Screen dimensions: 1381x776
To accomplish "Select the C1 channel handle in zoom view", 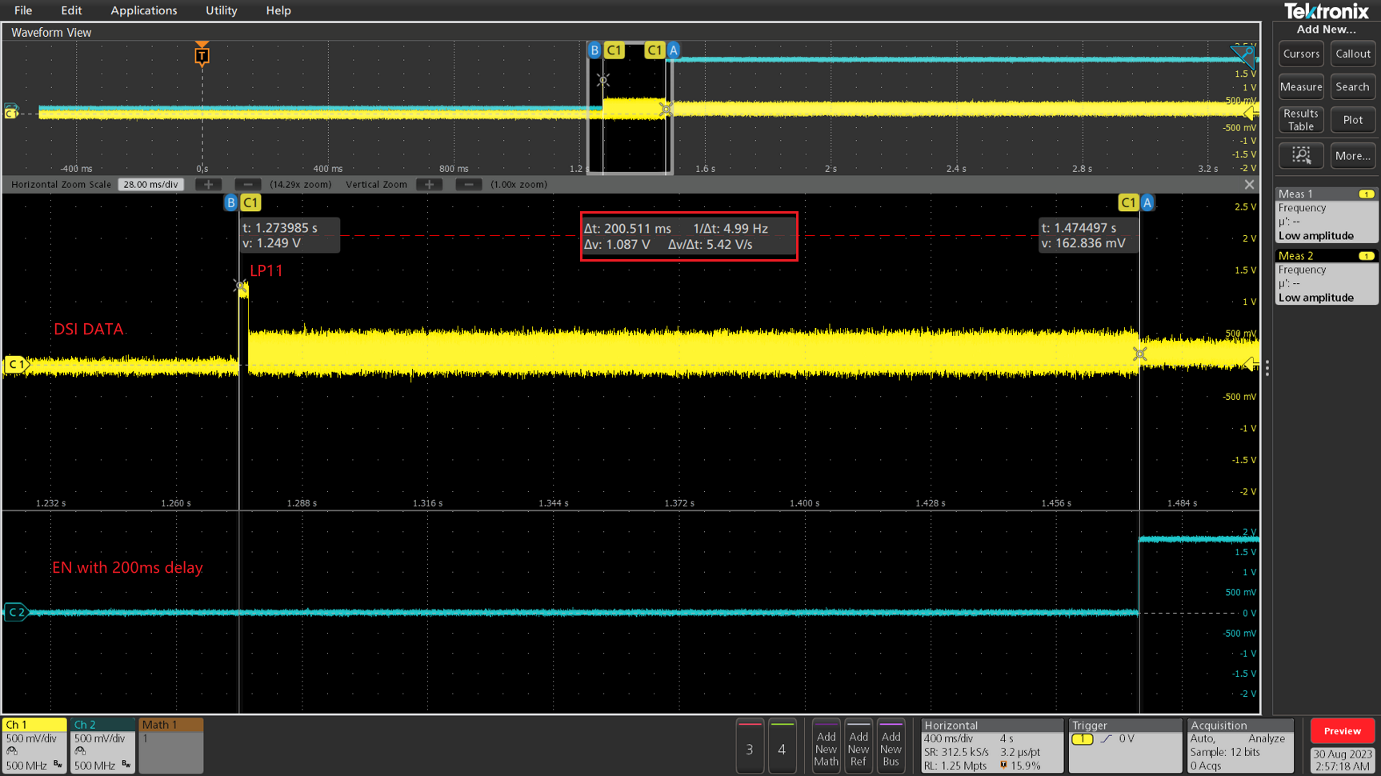I will [16, 364].
